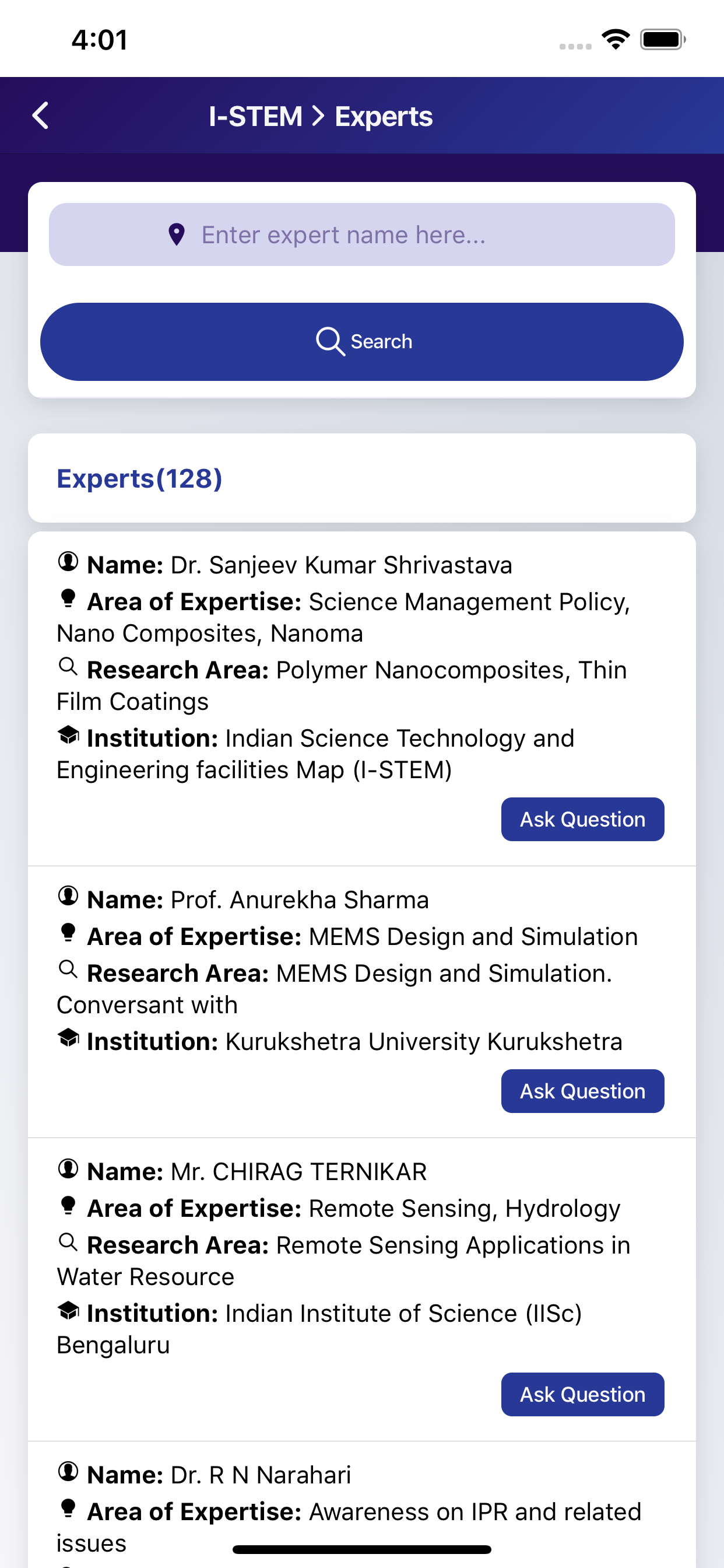
Task: Click the magnifier icon on Search button
Action: click(x=331, y=341)
